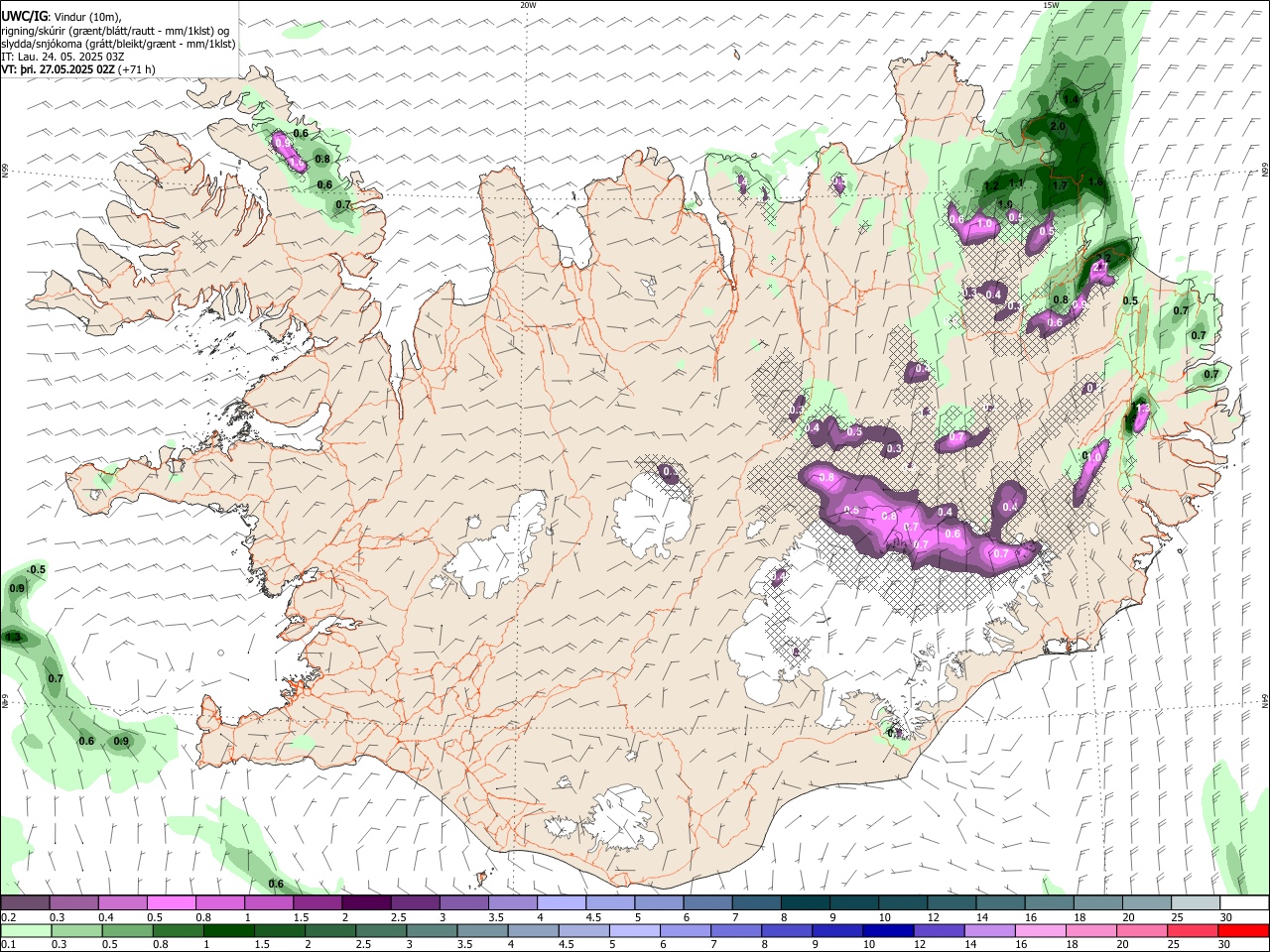Viewport: 1270px width, 952px height.
Task: Click the 0.1 label in rain legend
Action: [9, 944]
